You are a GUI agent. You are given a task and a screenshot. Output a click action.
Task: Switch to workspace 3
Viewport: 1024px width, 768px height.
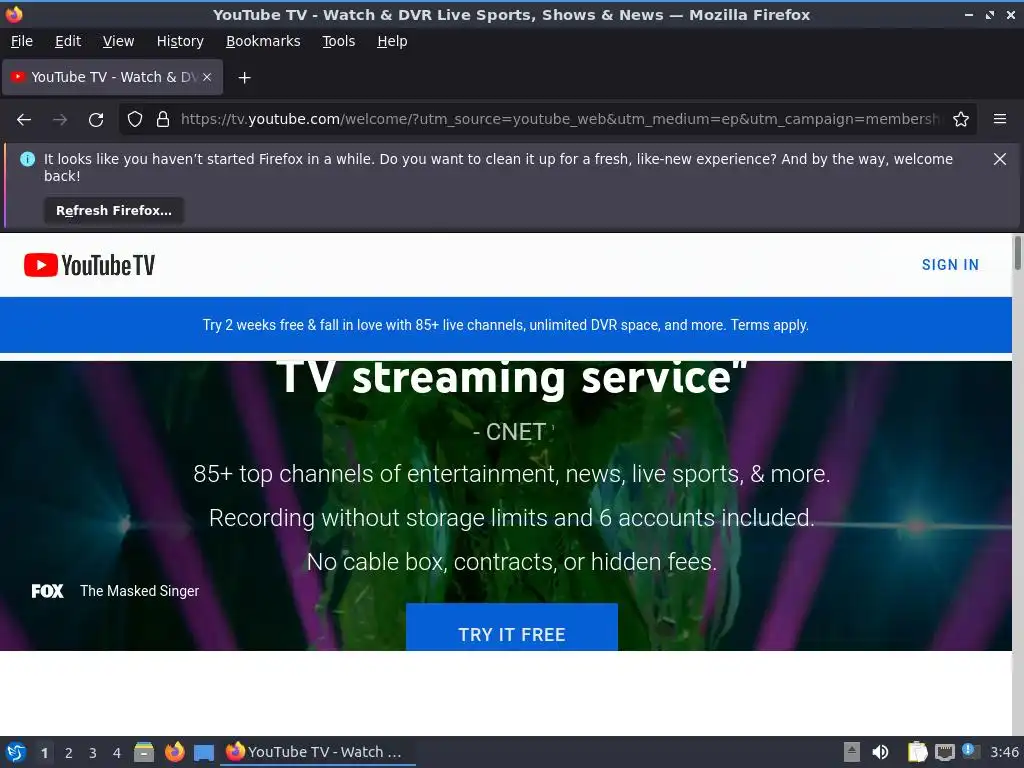[x=93, y=753]
